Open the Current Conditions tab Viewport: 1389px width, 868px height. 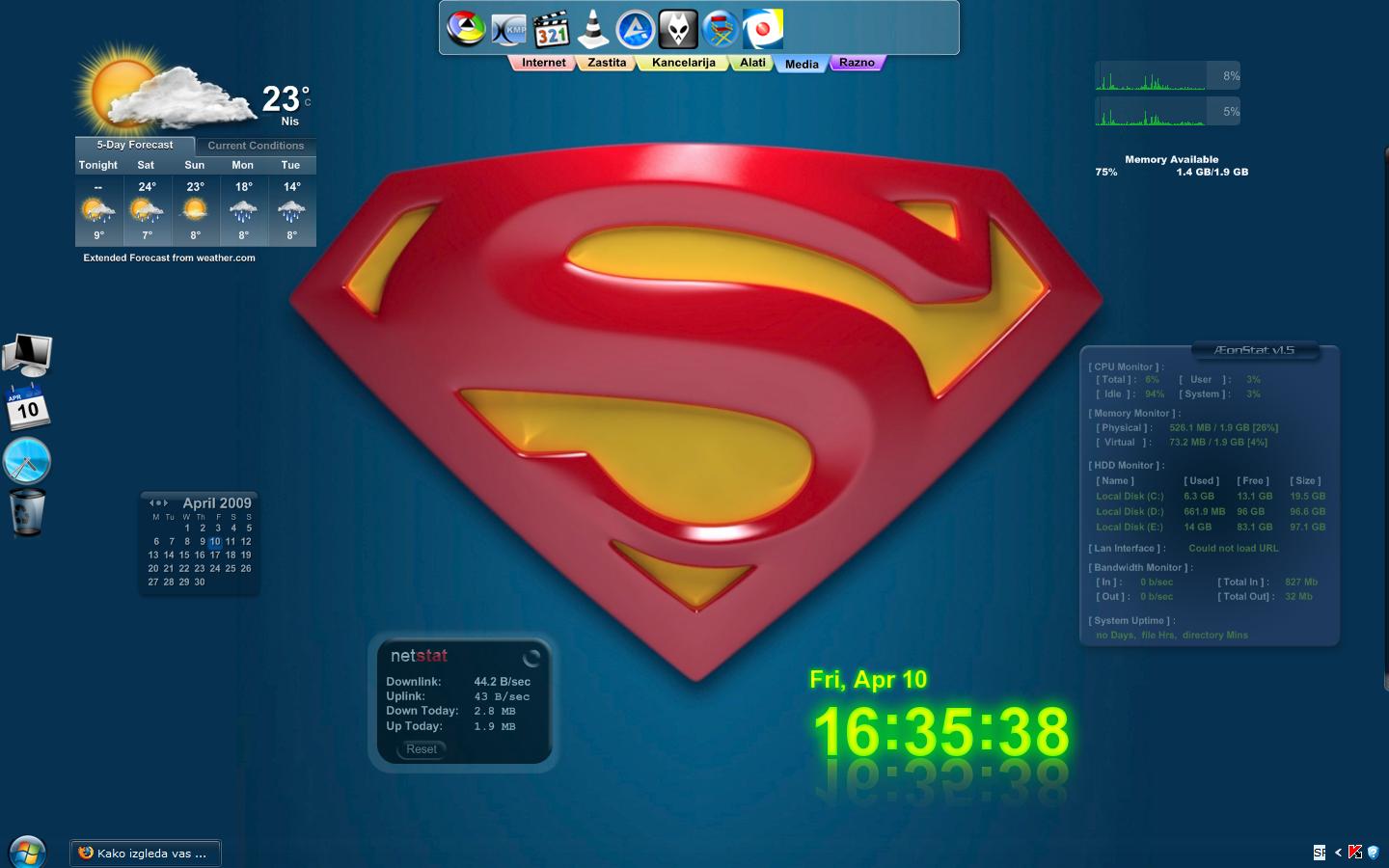[x=256, y=146]
